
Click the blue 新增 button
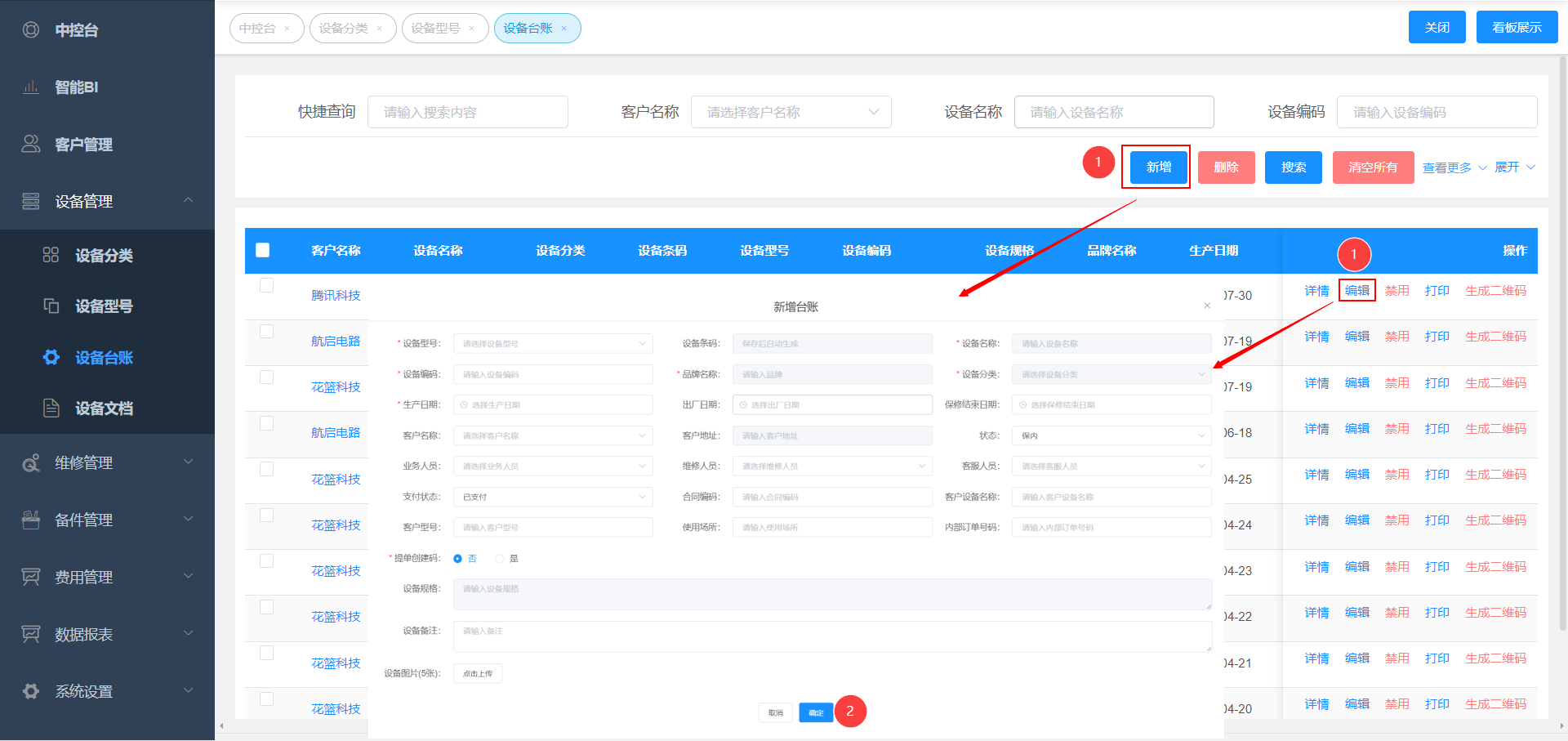click(x=1158, y=167)
